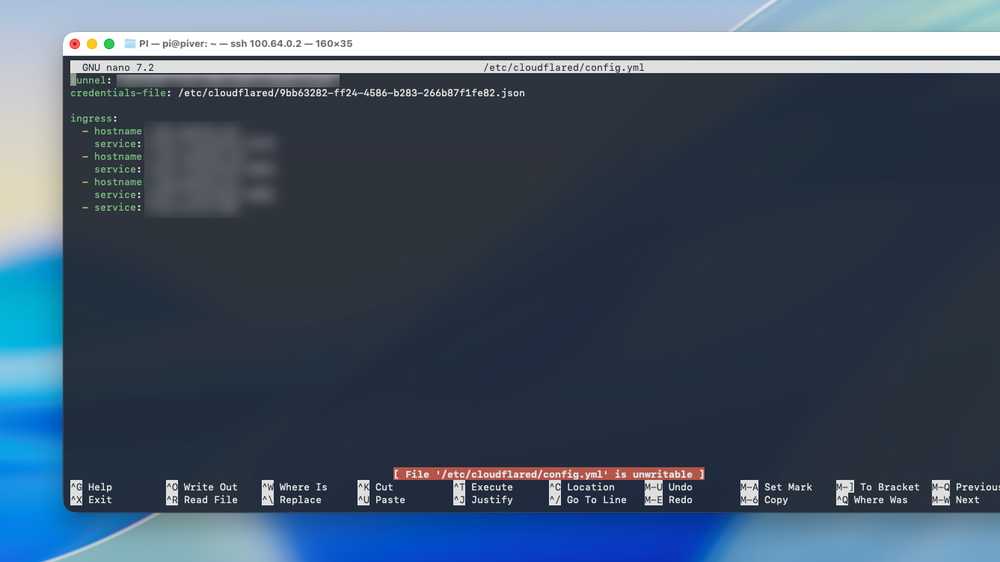1000x562 pixels.
Task: Click the 'unwritable' file warning message
Action: pos(549,474)
